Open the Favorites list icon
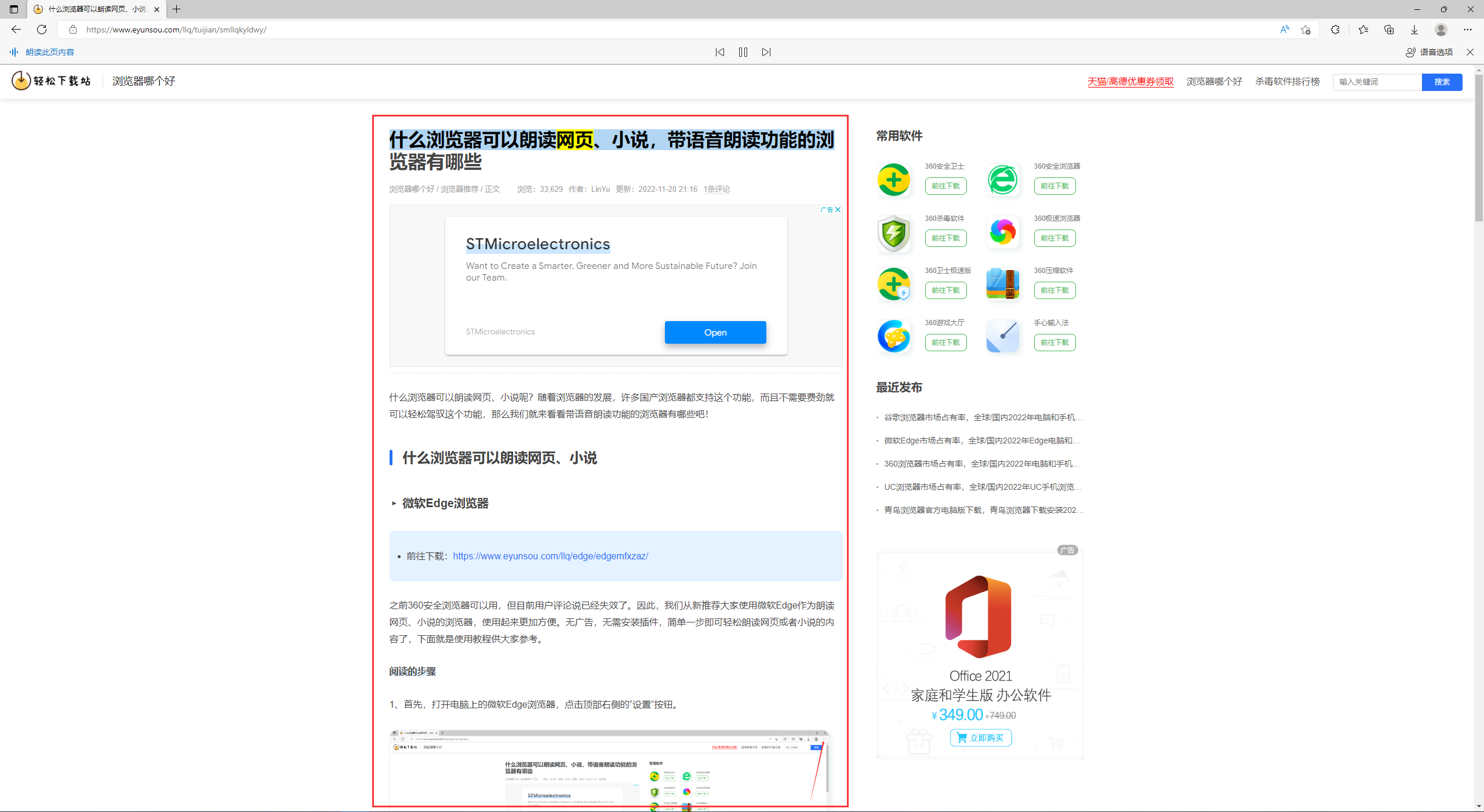1484x812 pixels. tap(1363, 30)
